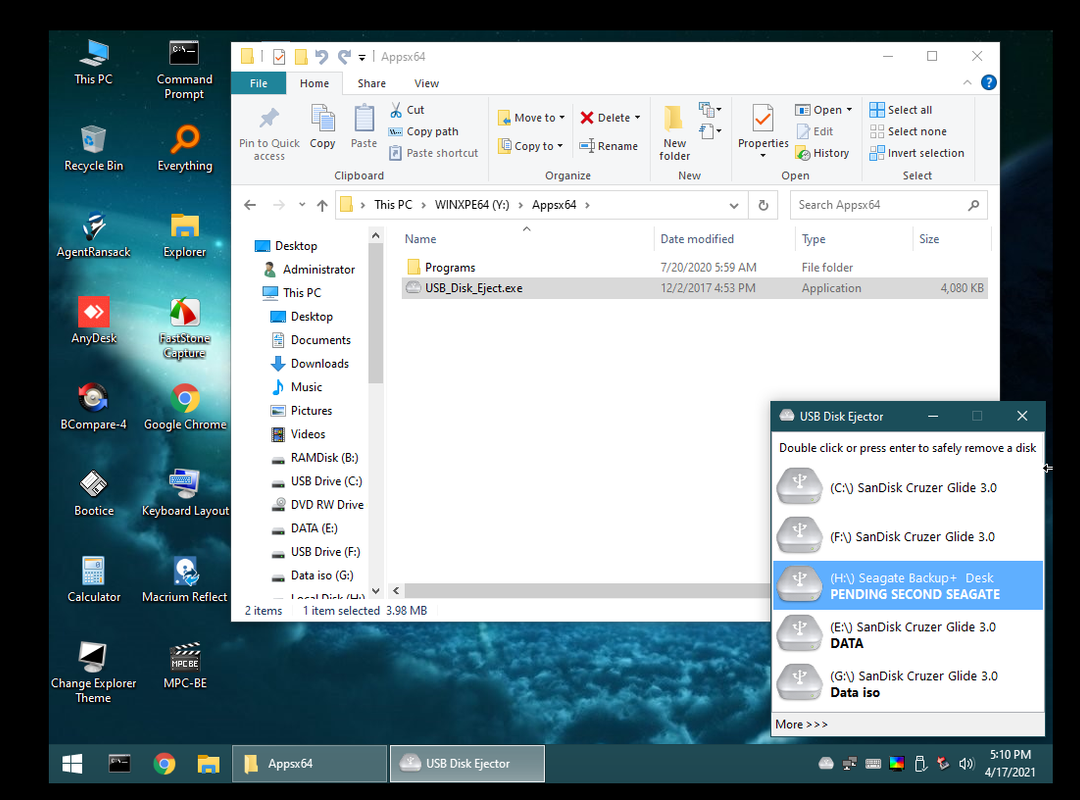Click More >>> in USB Disk Ejector
Screen dimensions: 1080x800
tap(801, 724)
